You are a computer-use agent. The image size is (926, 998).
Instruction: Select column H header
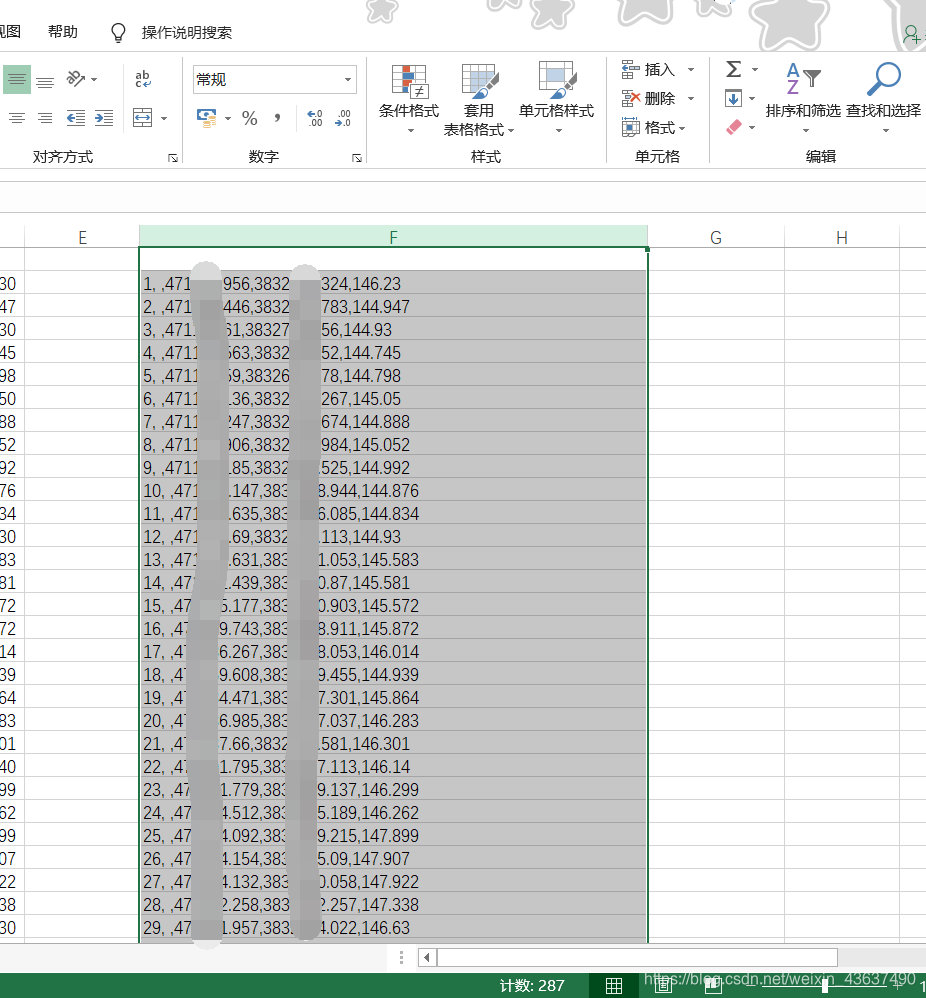[x=842, y=237]
